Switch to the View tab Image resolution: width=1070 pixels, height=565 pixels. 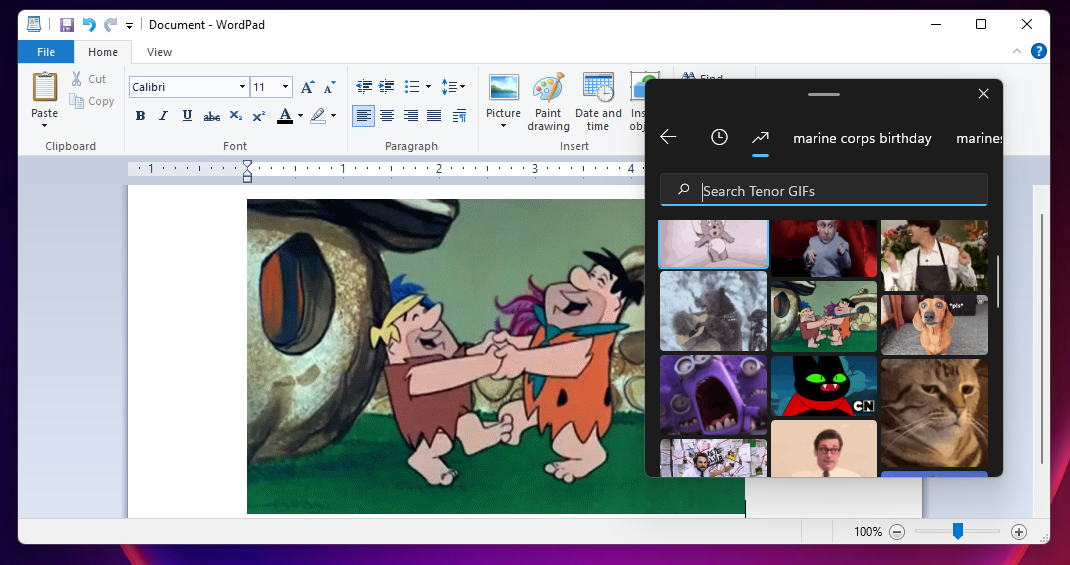pos(159,52)
